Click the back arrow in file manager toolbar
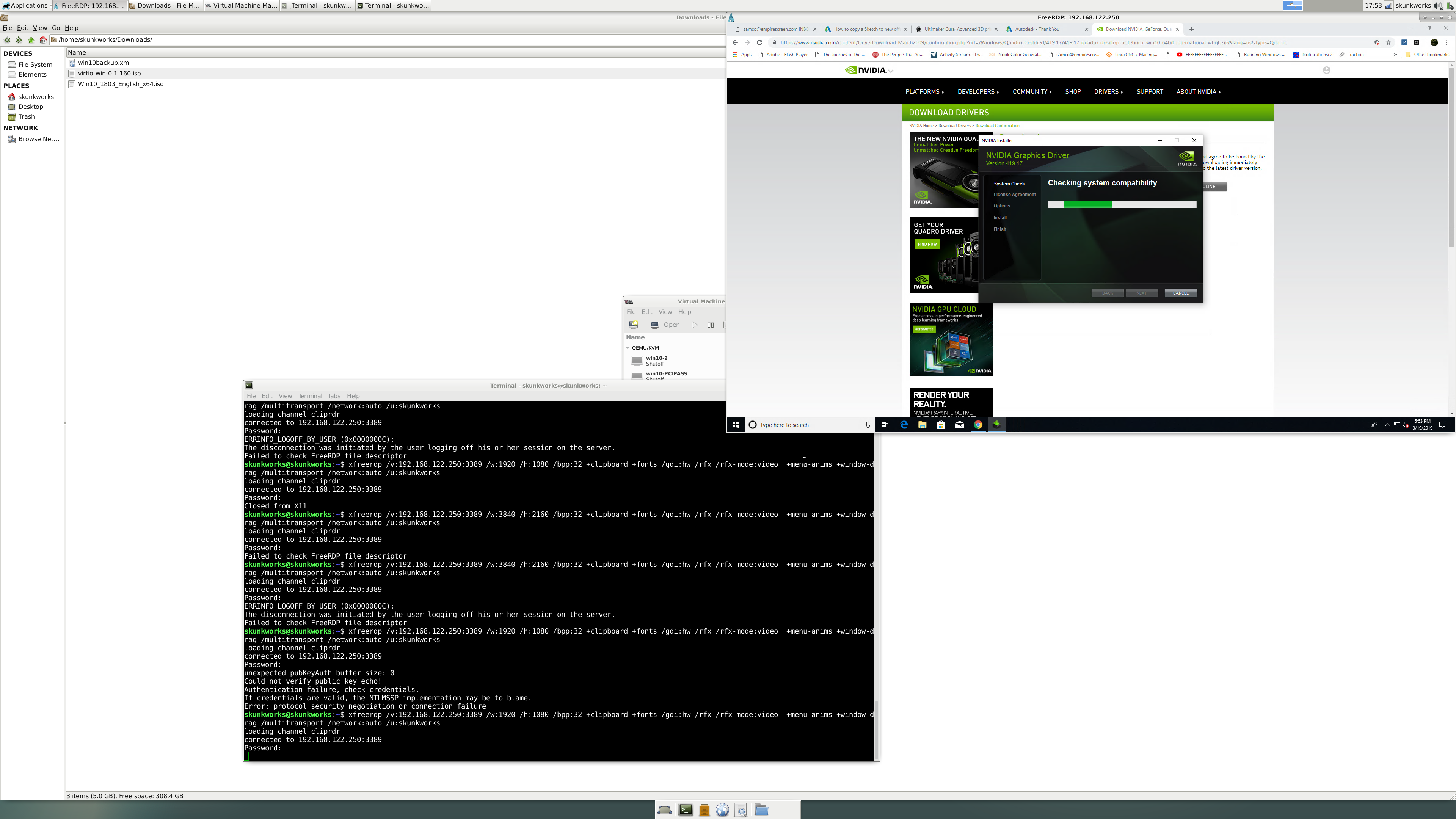 tap(7, 39)
